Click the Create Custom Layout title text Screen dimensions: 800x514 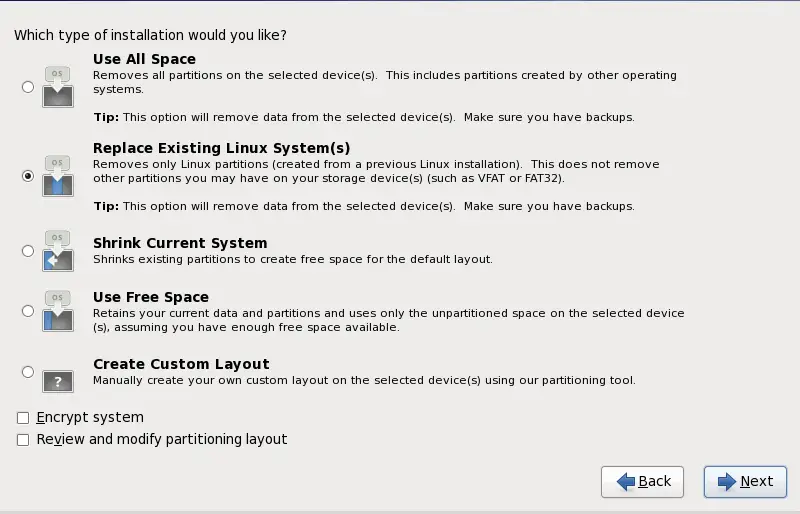click(181, 364)
